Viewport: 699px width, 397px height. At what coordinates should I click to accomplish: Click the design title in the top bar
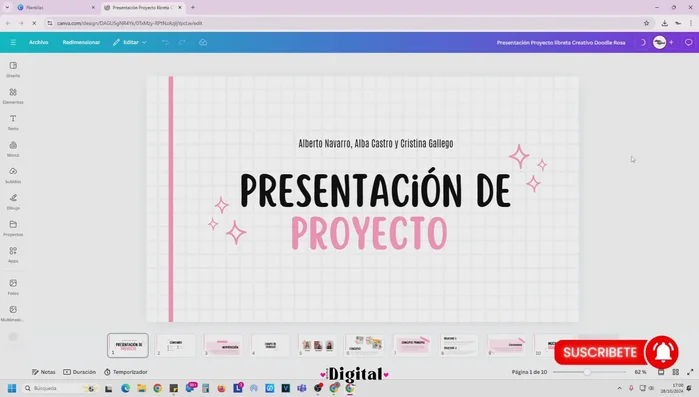[x=561, y=43]
